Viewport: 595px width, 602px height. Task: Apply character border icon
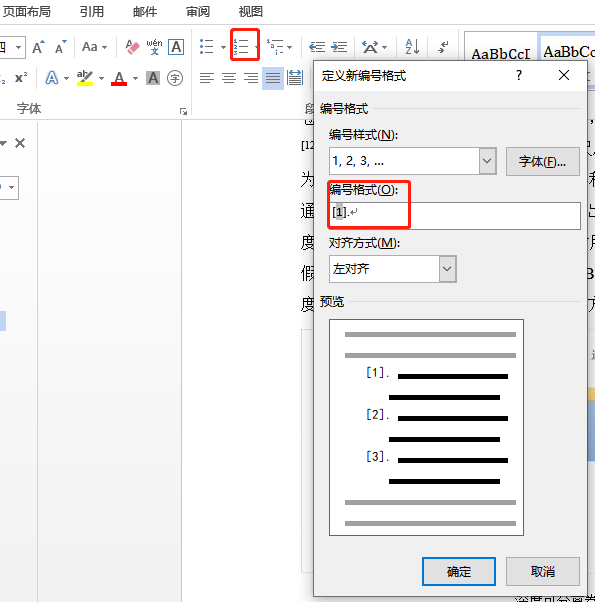[x=176, y=47]
